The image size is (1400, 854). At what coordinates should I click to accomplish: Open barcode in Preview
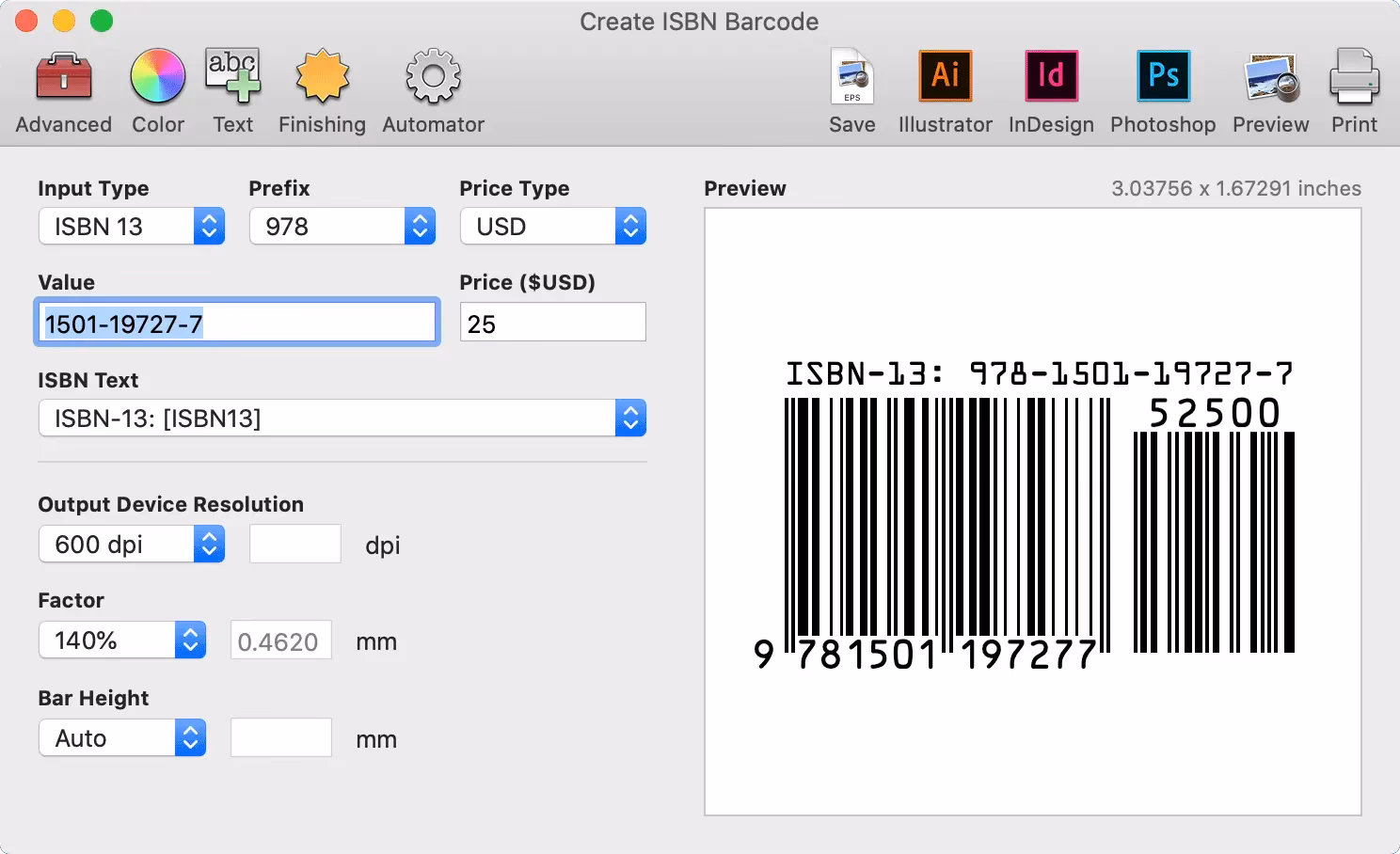[x=1269, y=89]
